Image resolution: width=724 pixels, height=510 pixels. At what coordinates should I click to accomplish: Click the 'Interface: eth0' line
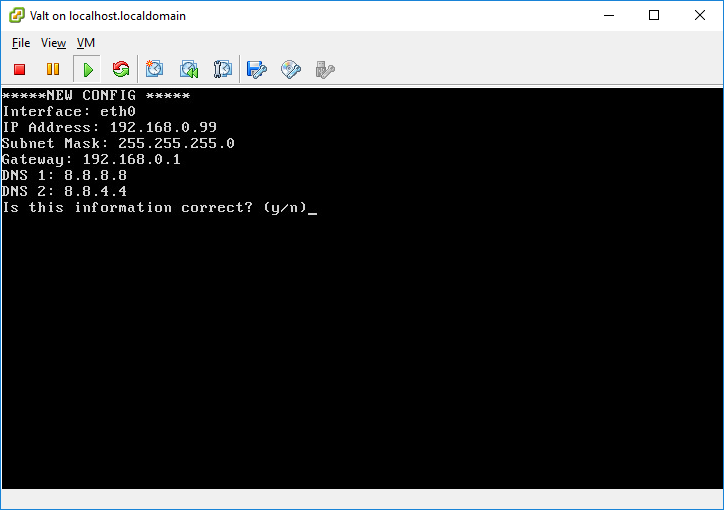pyautogui.click(x=69, y=112)
